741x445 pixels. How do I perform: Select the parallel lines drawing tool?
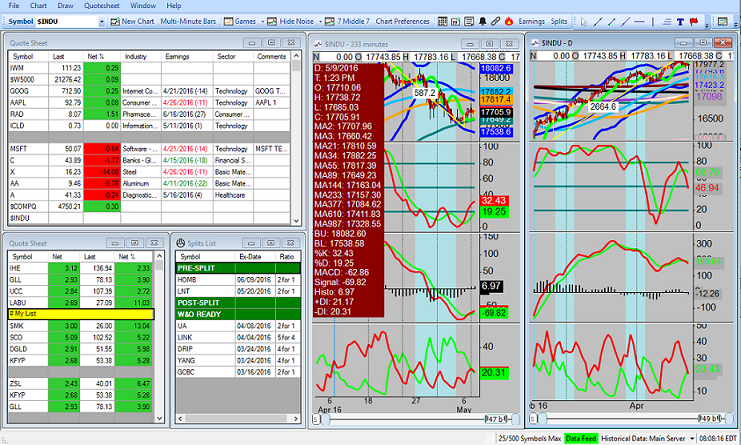point(667,22)
